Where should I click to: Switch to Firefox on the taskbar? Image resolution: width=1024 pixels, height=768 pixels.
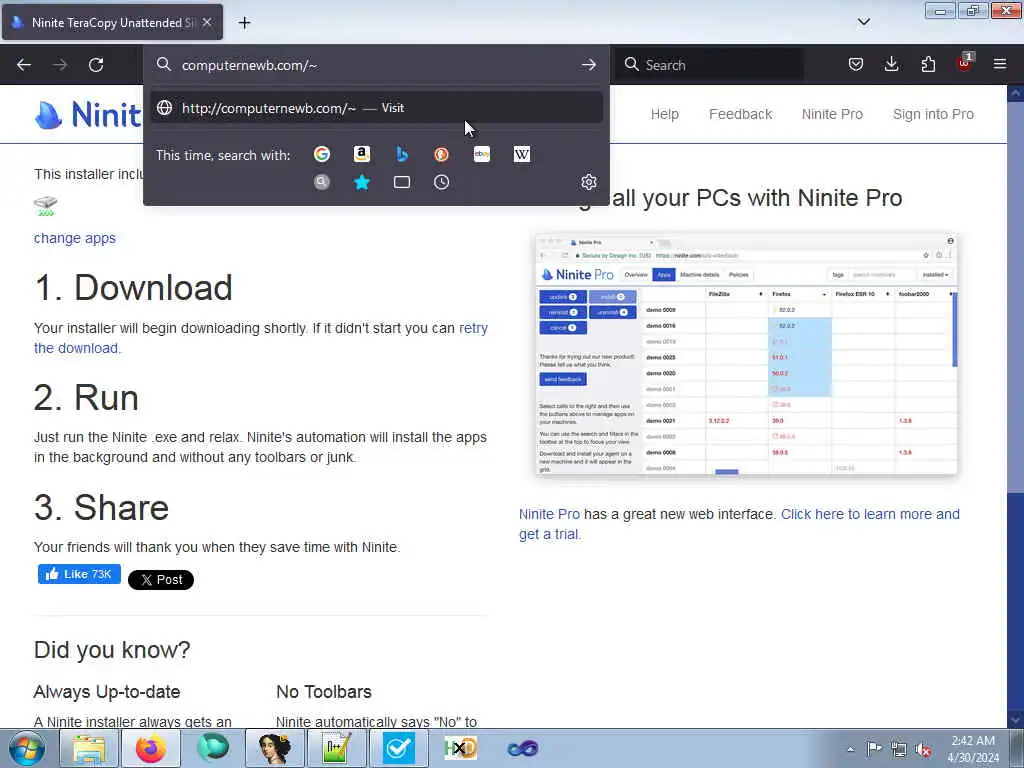[x=151, y=748]
